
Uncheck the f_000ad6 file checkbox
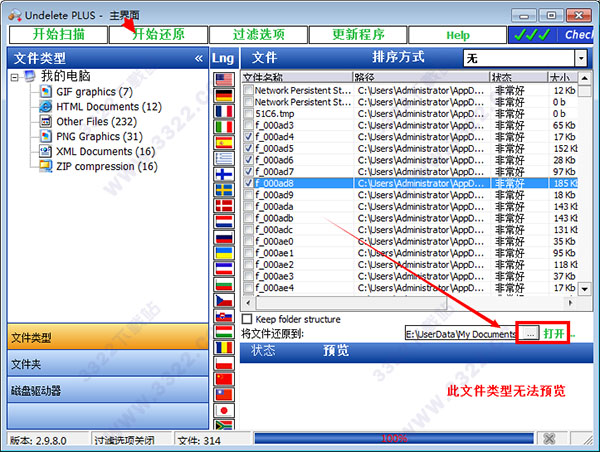tap(249, 160)
